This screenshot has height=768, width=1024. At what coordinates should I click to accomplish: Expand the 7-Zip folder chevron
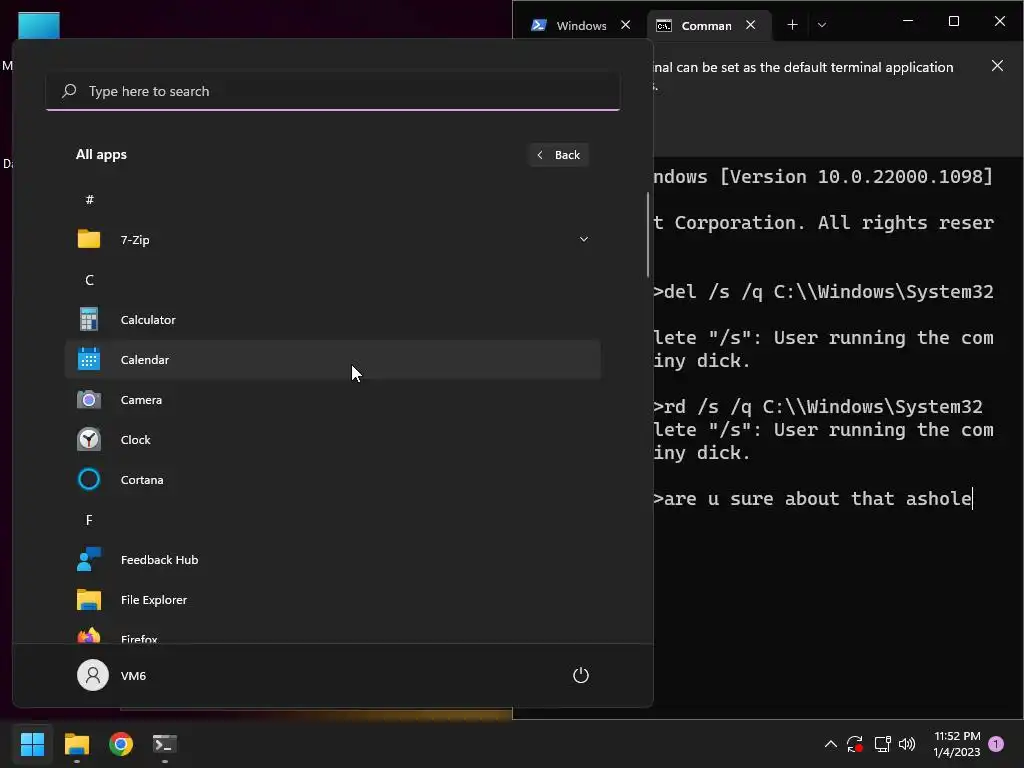pyautogui.click(x=583, y=239)
